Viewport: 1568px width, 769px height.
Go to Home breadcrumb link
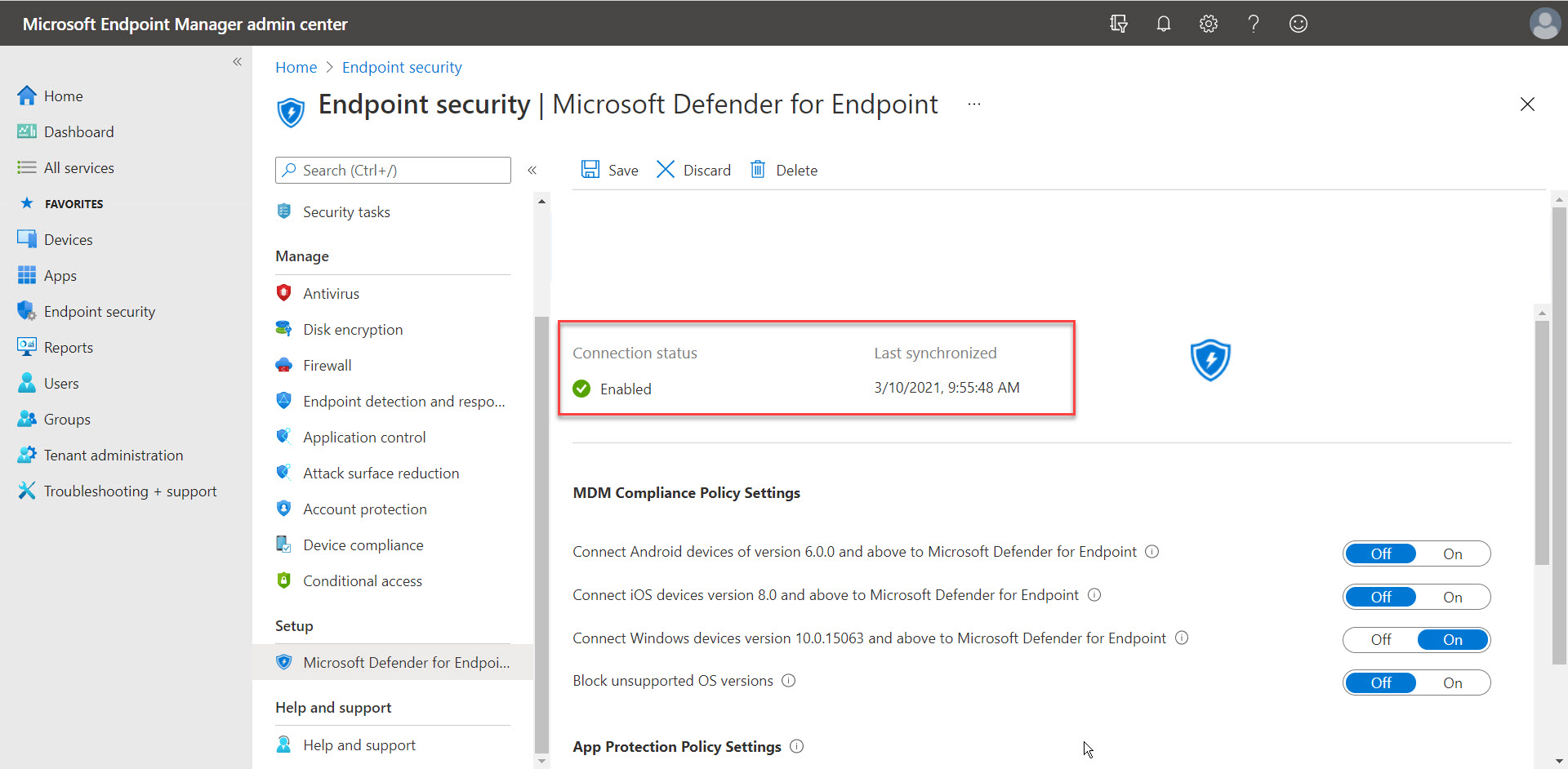296,67
